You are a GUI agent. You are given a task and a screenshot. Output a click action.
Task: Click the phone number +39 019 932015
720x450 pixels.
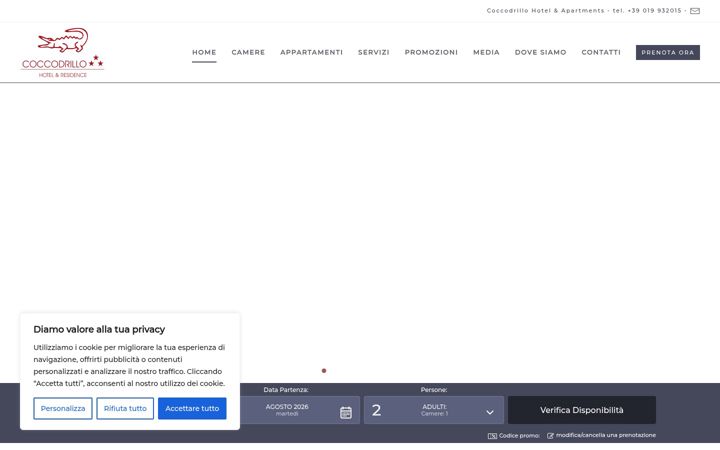pyautogui.click(x=654, y=11)
